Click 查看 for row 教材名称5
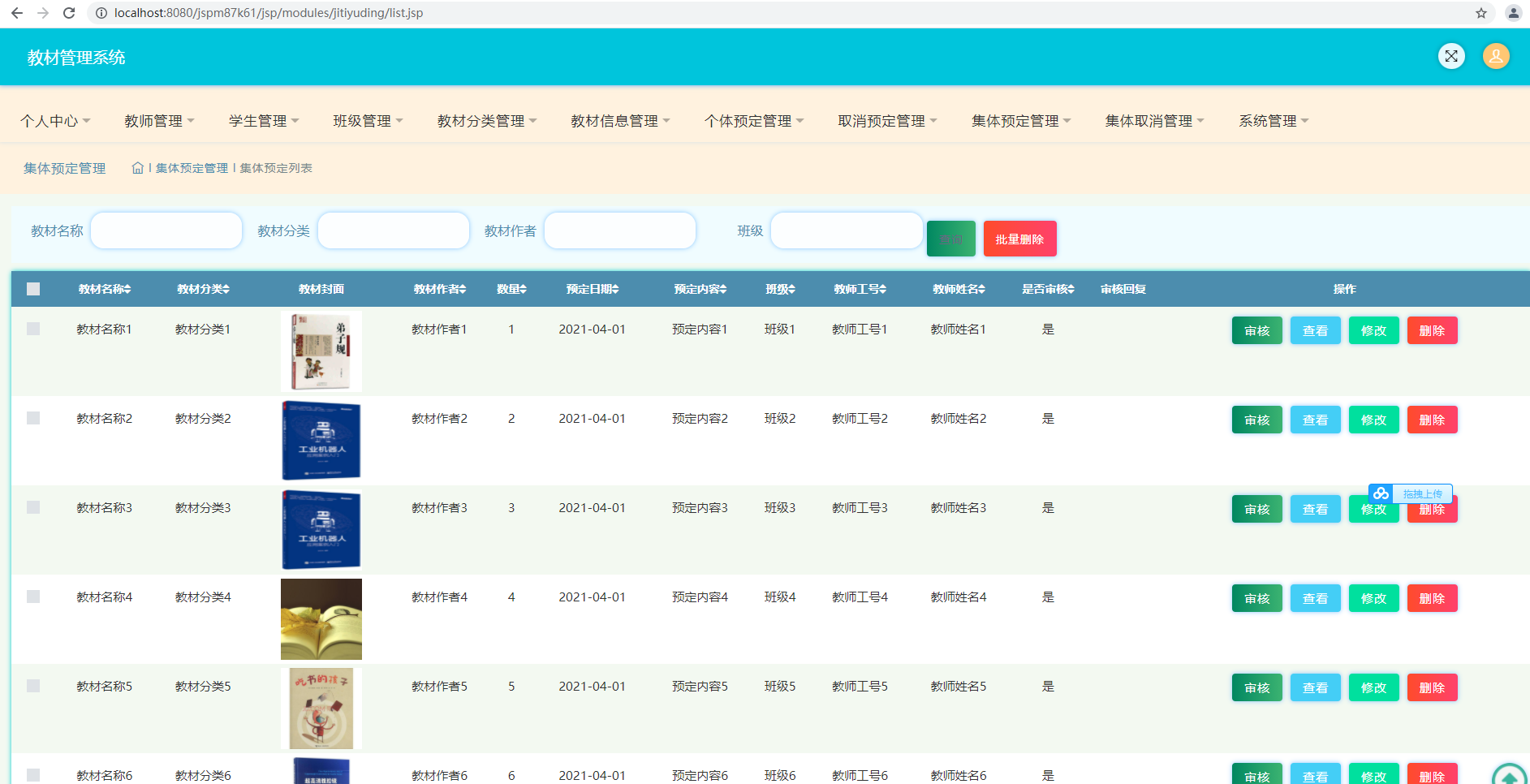The height and width of the screenshot is (784, 1530). [x=1315, y=687]
